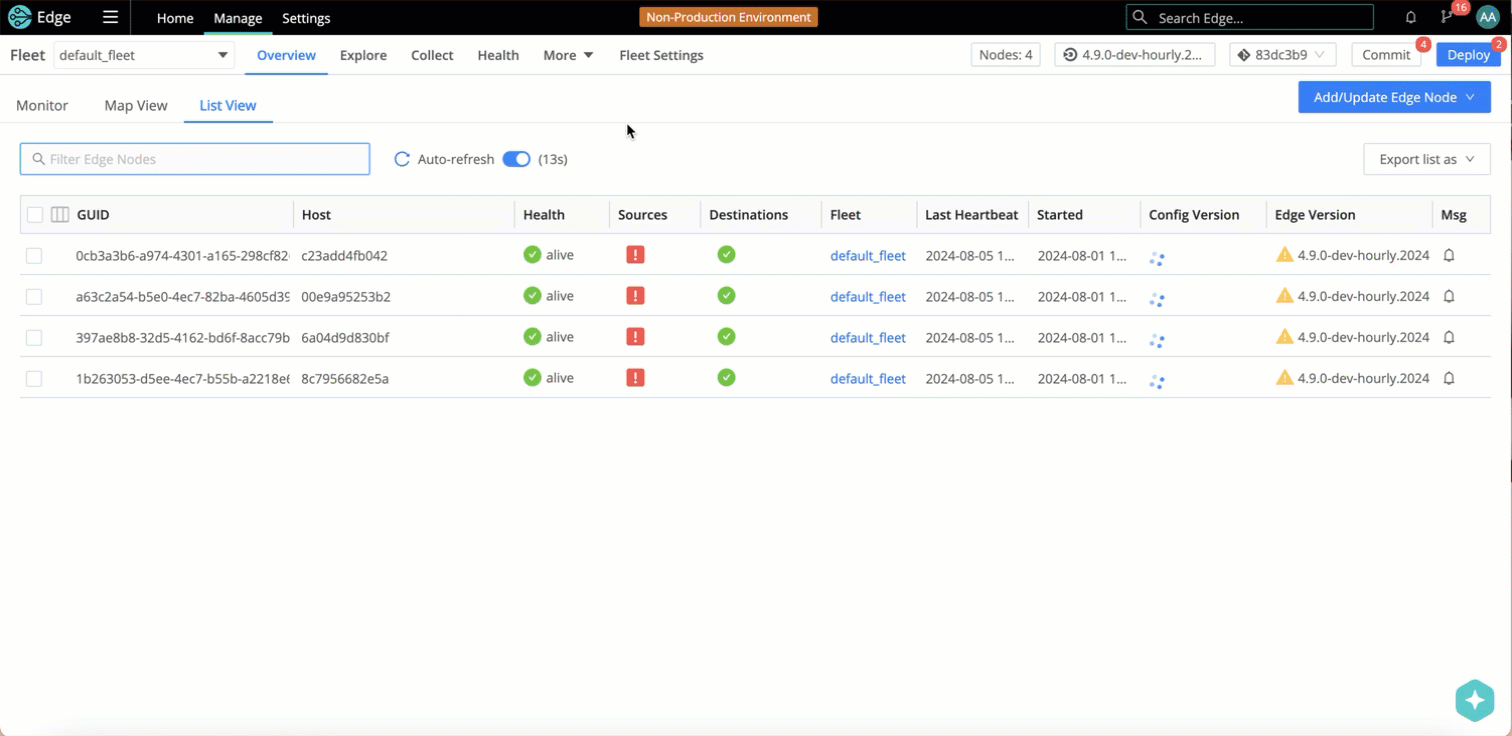
Task: Expand the More menu in the fleet navigation
Action: click(x=567, y=55)
